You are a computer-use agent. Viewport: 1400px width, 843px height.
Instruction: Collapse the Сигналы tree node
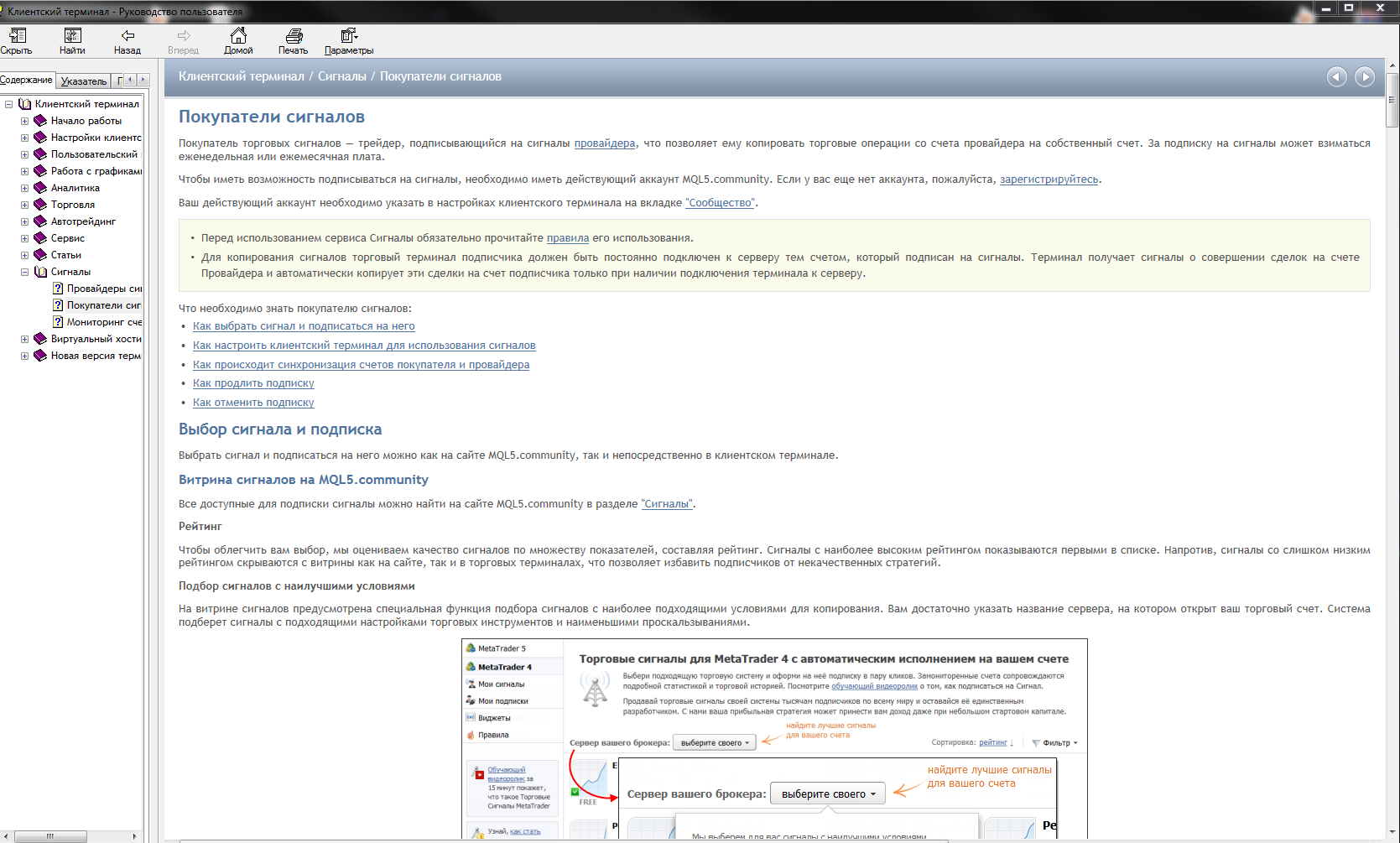click(24, 272)
